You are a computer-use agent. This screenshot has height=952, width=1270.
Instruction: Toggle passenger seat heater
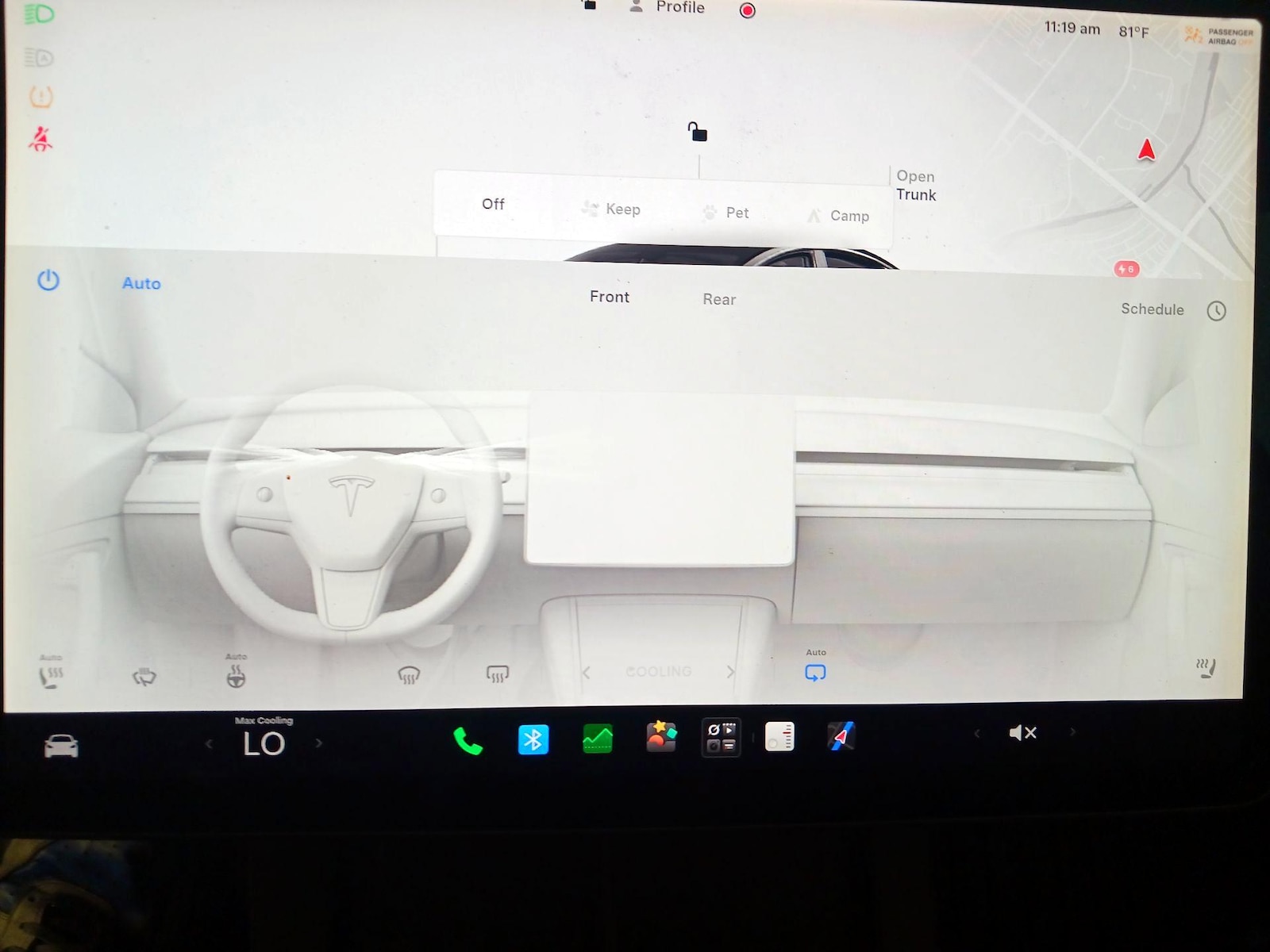coord(1206,668)
